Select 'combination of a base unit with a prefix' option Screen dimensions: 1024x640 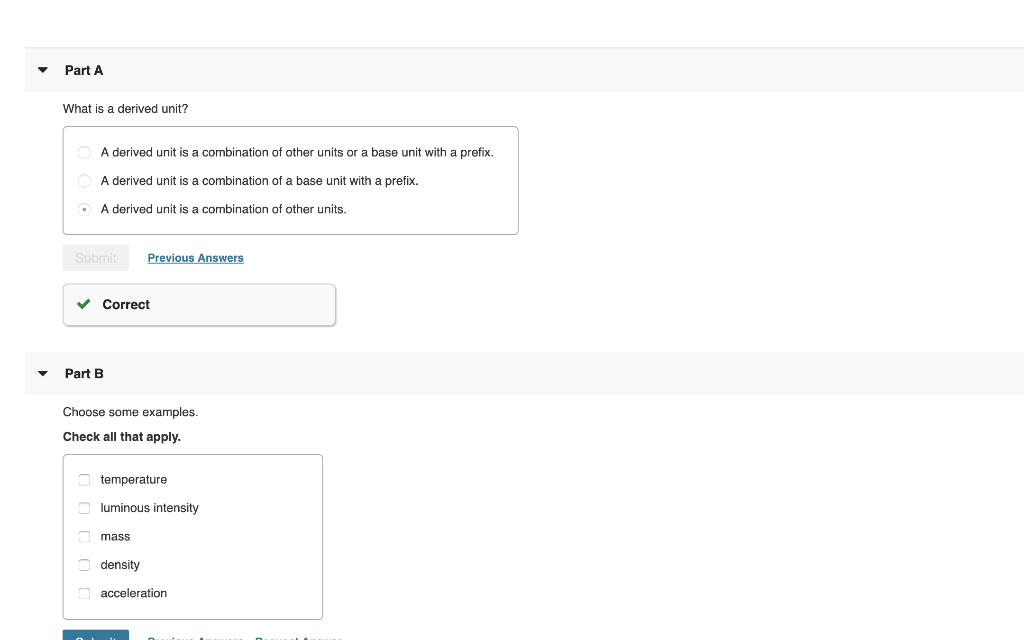pos(85,181)
